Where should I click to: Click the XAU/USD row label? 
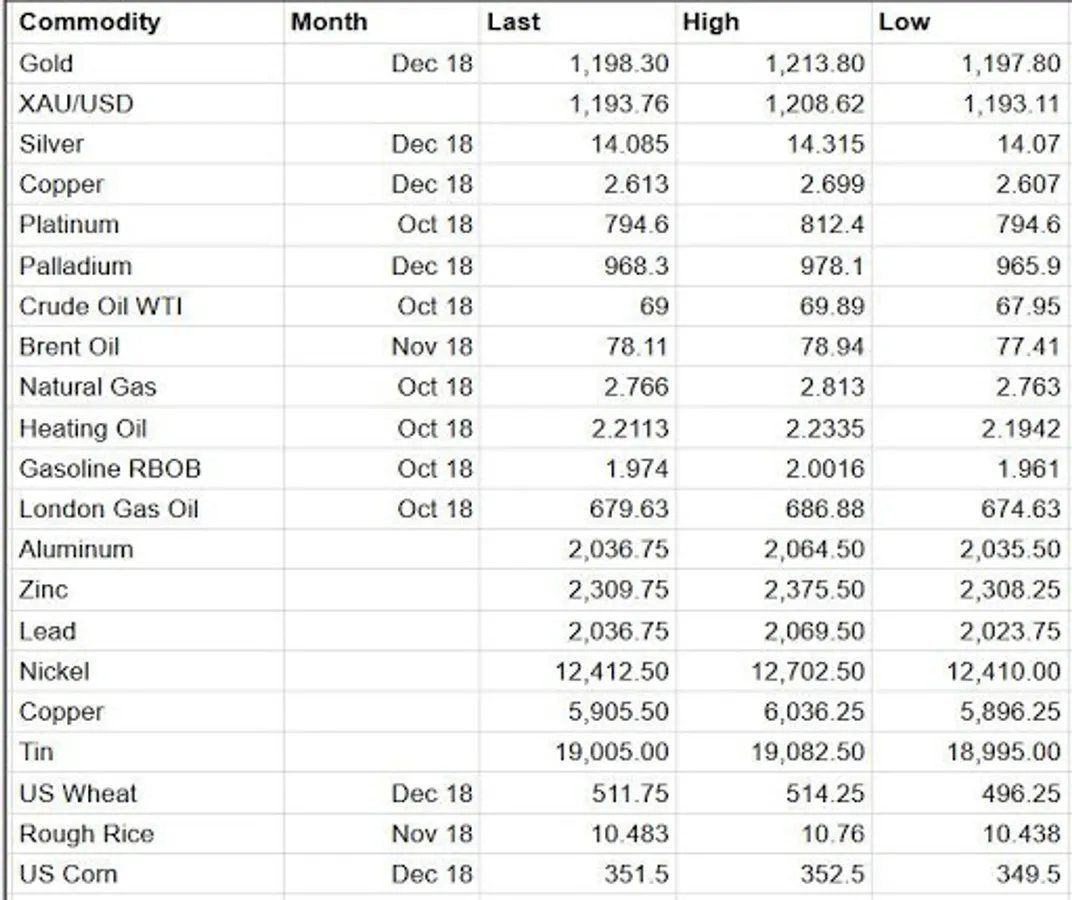click(x=76, y=104)
